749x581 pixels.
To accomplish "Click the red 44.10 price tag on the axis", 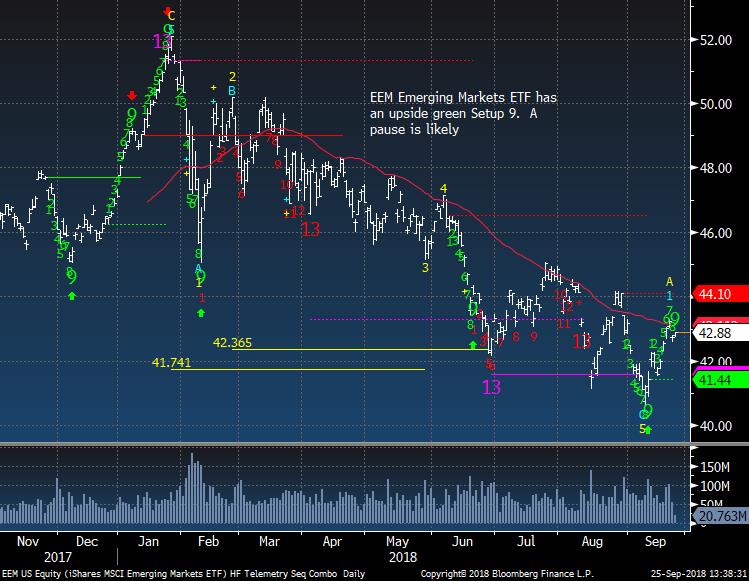I will pyautogui.click(x=716, y=294).
